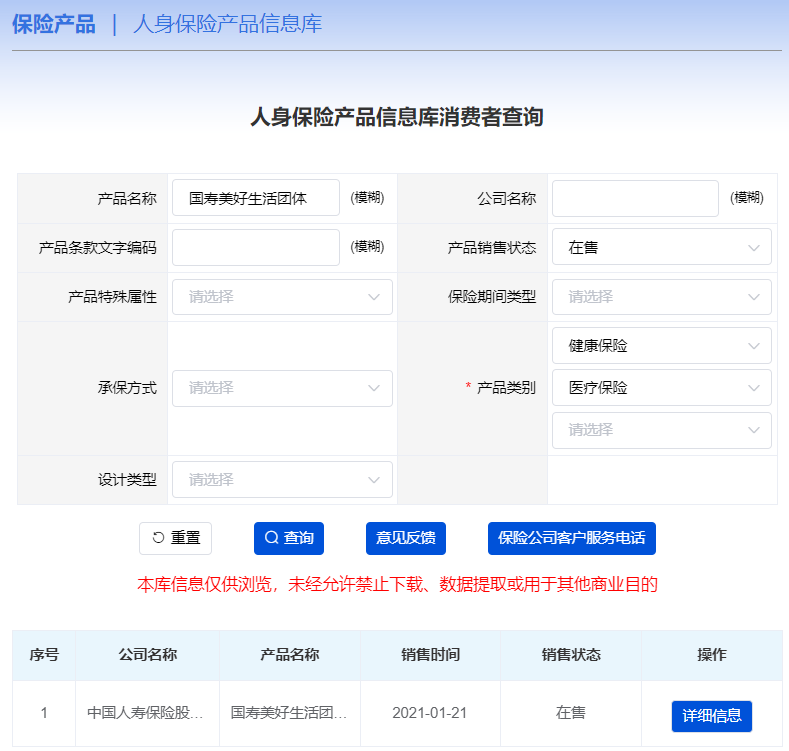Click the sale date cell 2021-01-21
Image resolution: width=789 pixels, height=751 pixels.
pos(430,713)
